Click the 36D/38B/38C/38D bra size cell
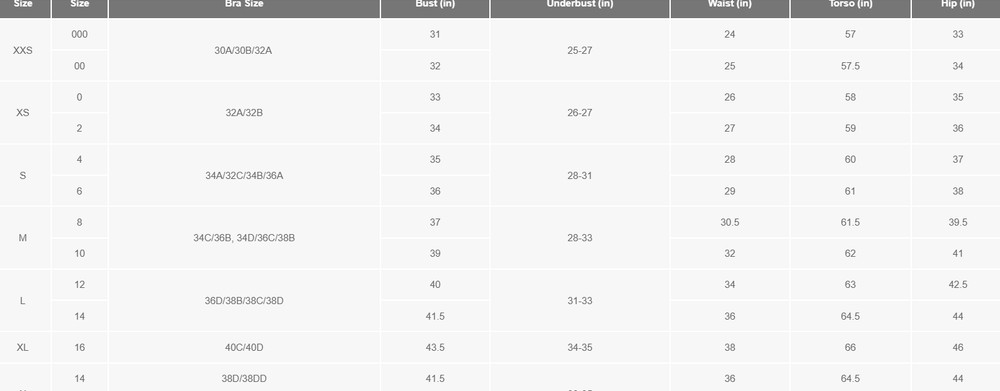Viewport: 1000px width, 391px height. 244,300
